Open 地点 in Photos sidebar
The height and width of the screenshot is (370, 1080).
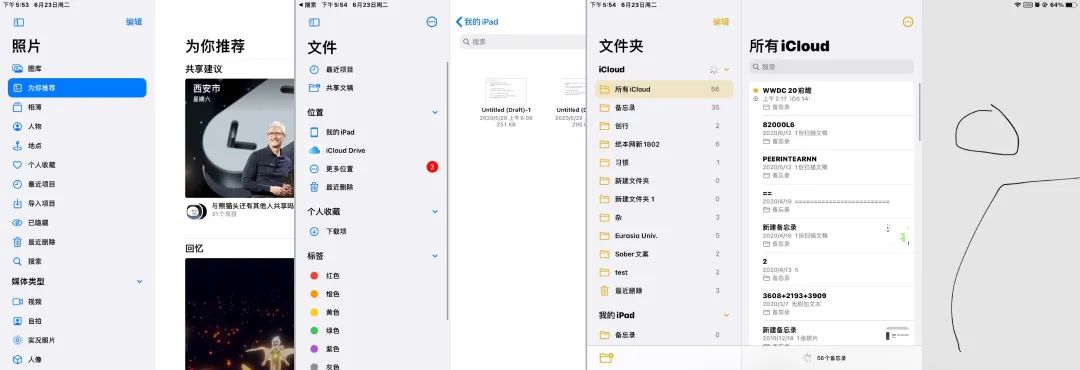(77, 146)
